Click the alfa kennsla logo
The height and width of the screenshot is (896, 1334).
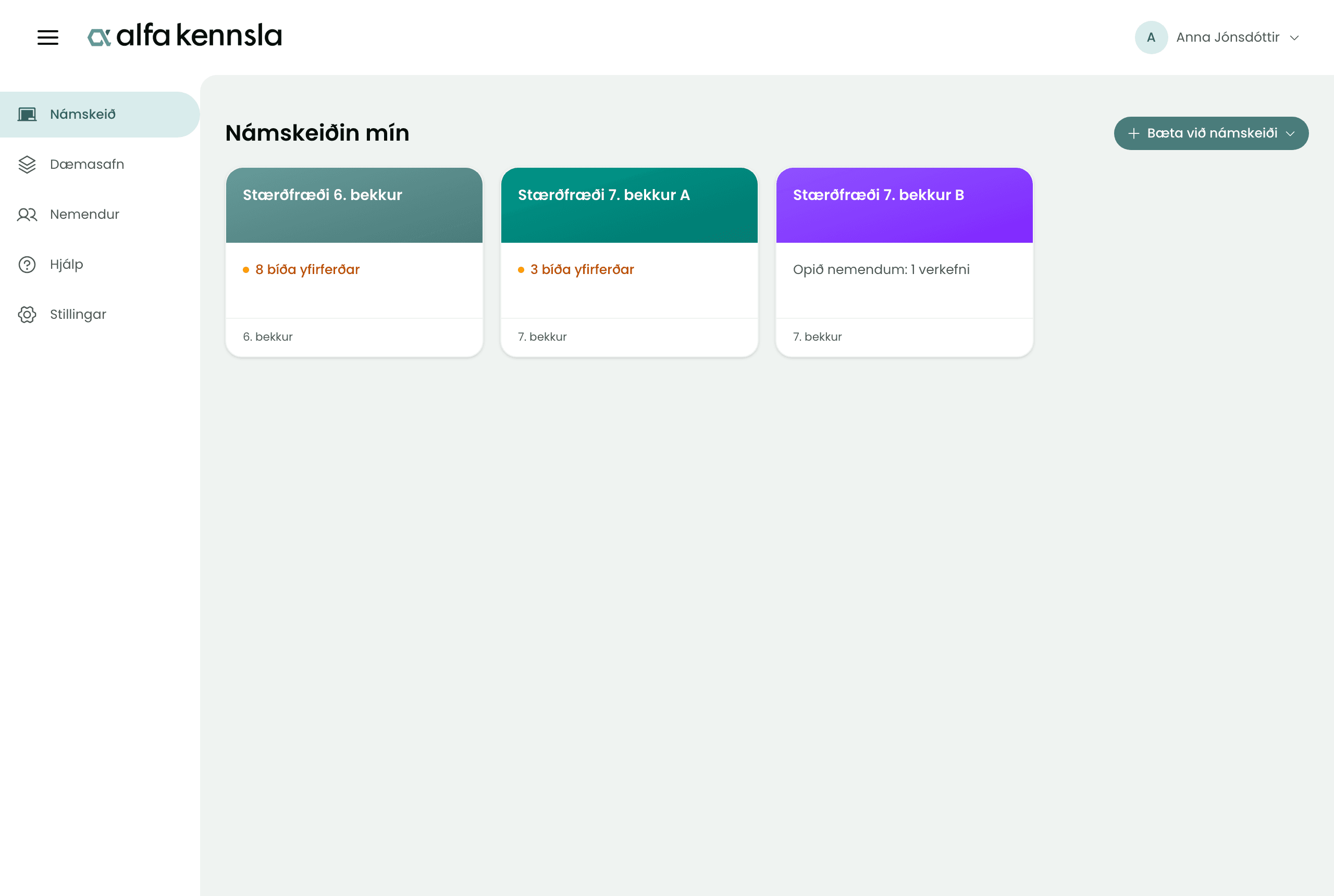coord(184,35)
